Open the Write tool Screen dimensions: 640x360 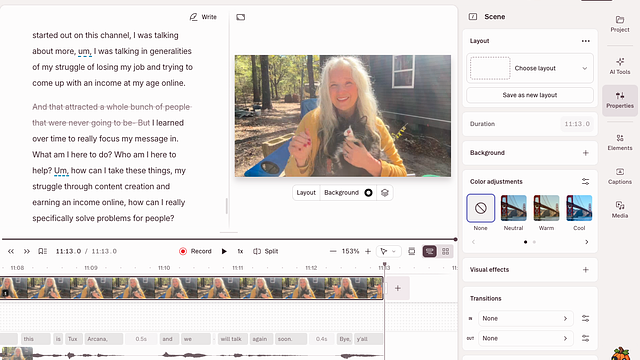[x=203, y=17]
